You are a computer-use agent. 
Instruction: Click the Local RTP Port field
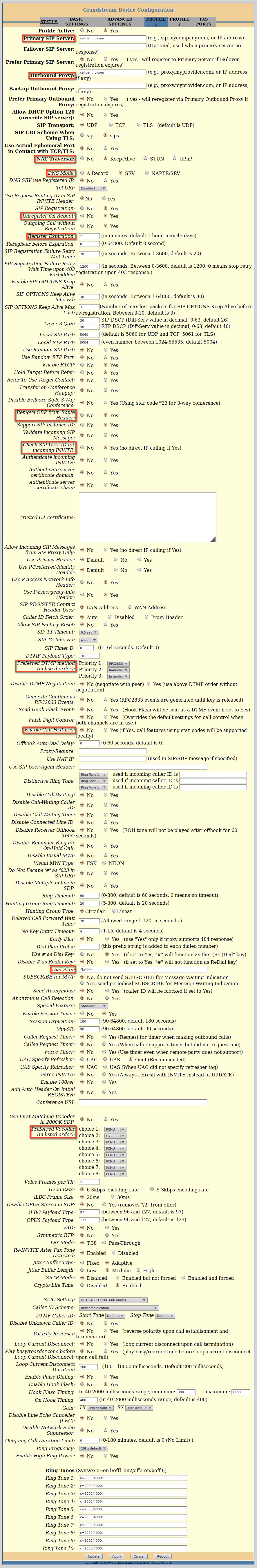[90, 343]
